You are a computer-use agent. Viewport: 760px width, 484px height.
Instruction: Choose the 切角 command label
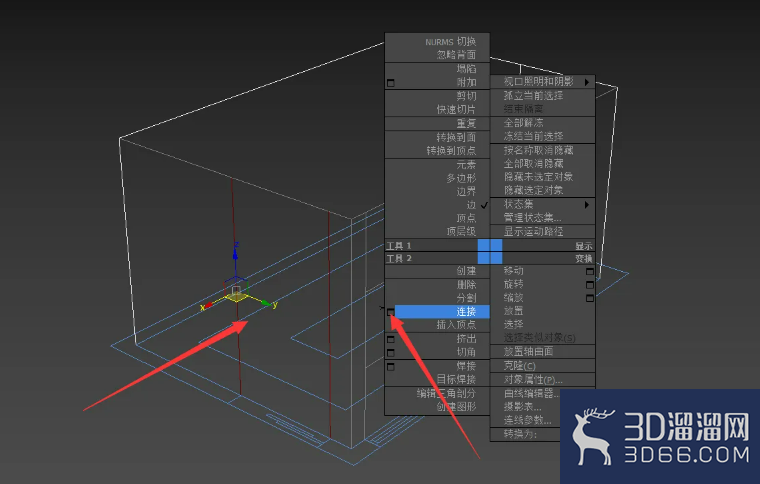click(x=466, y=352)
